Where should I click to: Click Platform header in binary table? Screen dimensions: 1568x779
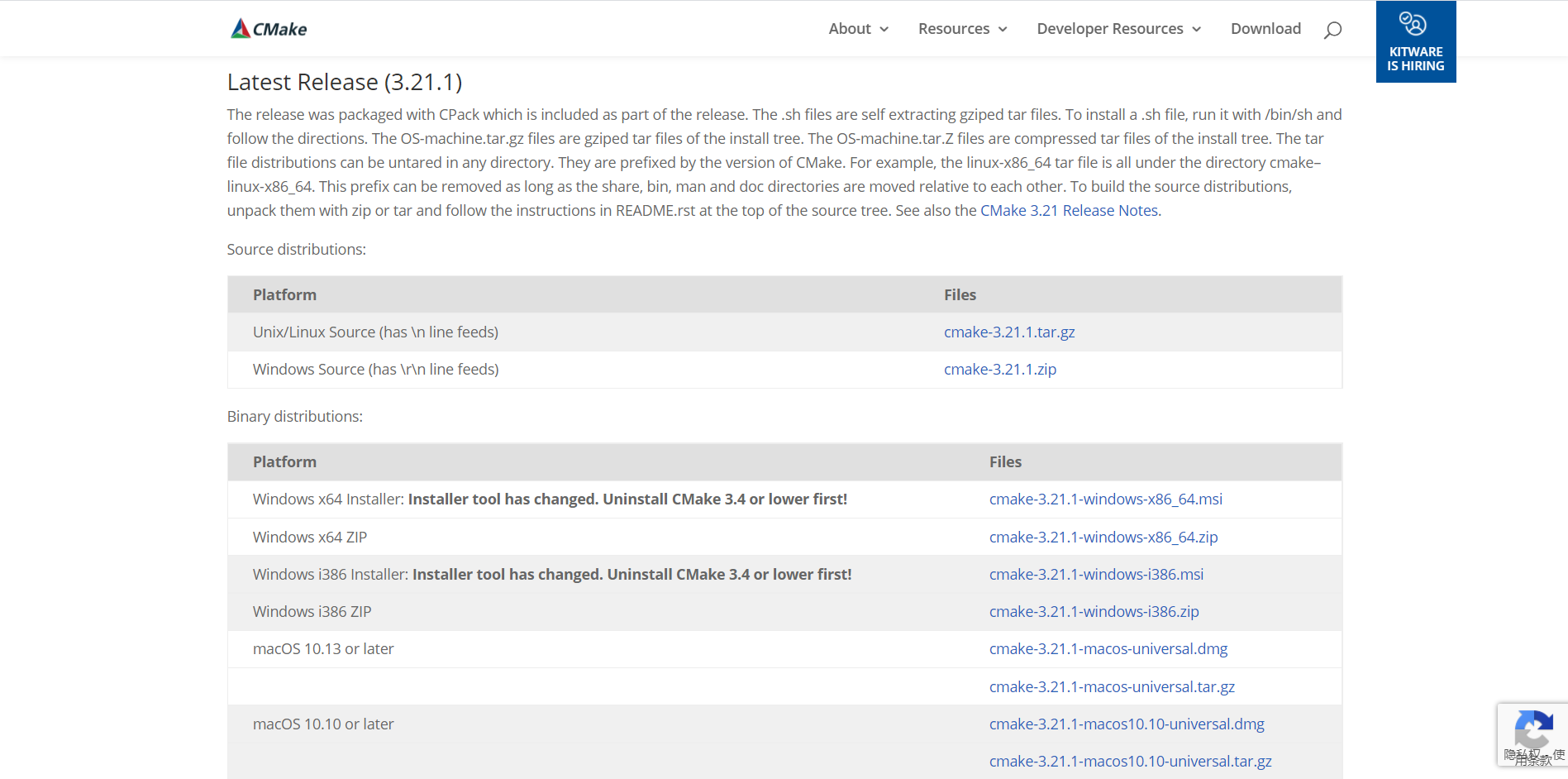coord(284,462)
